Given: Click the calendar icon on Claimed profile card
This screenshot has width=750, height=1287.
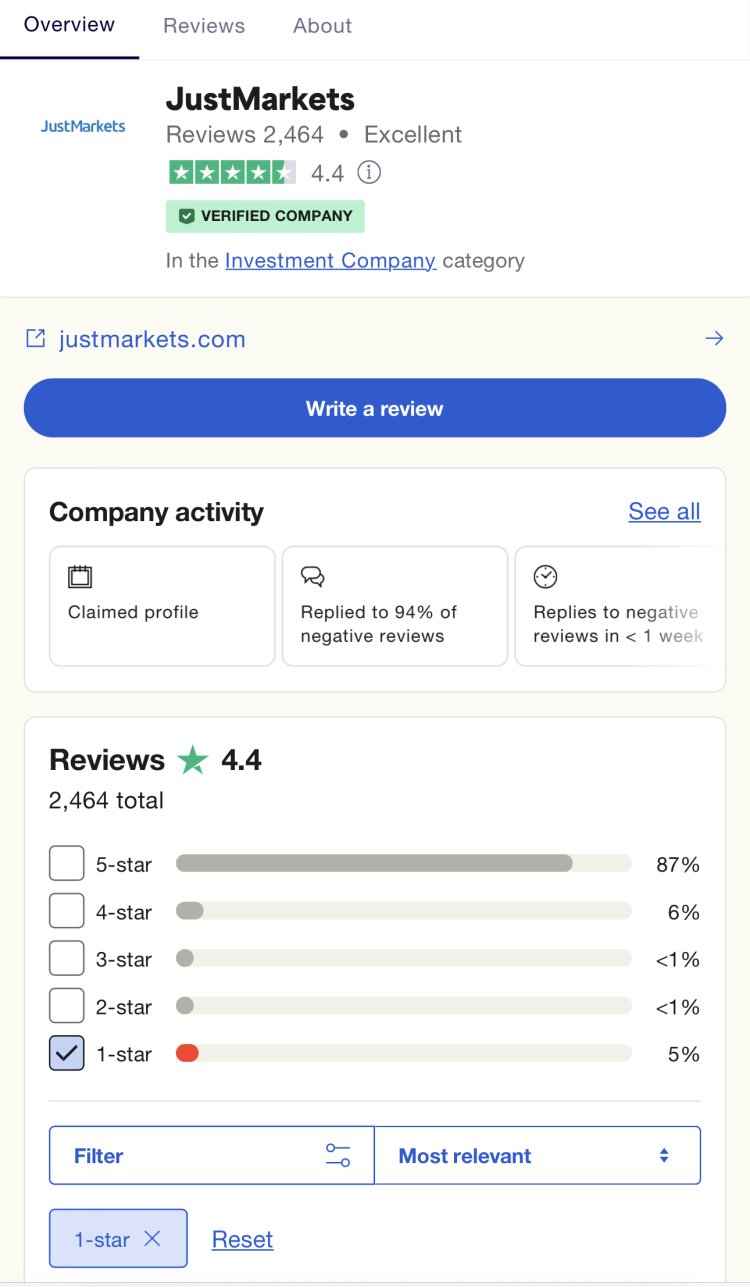Looking at the screenshot, I should tap(80, 577).
